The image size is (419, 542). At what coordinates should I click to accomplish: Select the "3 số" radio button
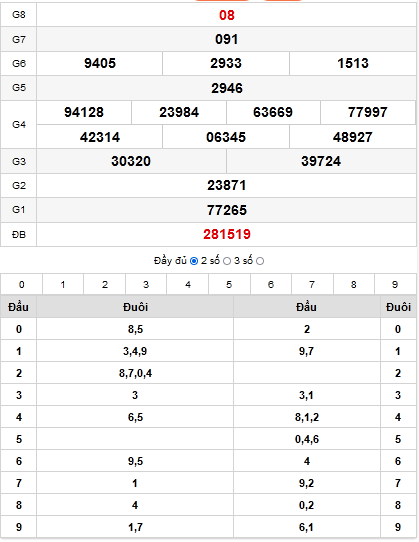(x=260, y=261)
